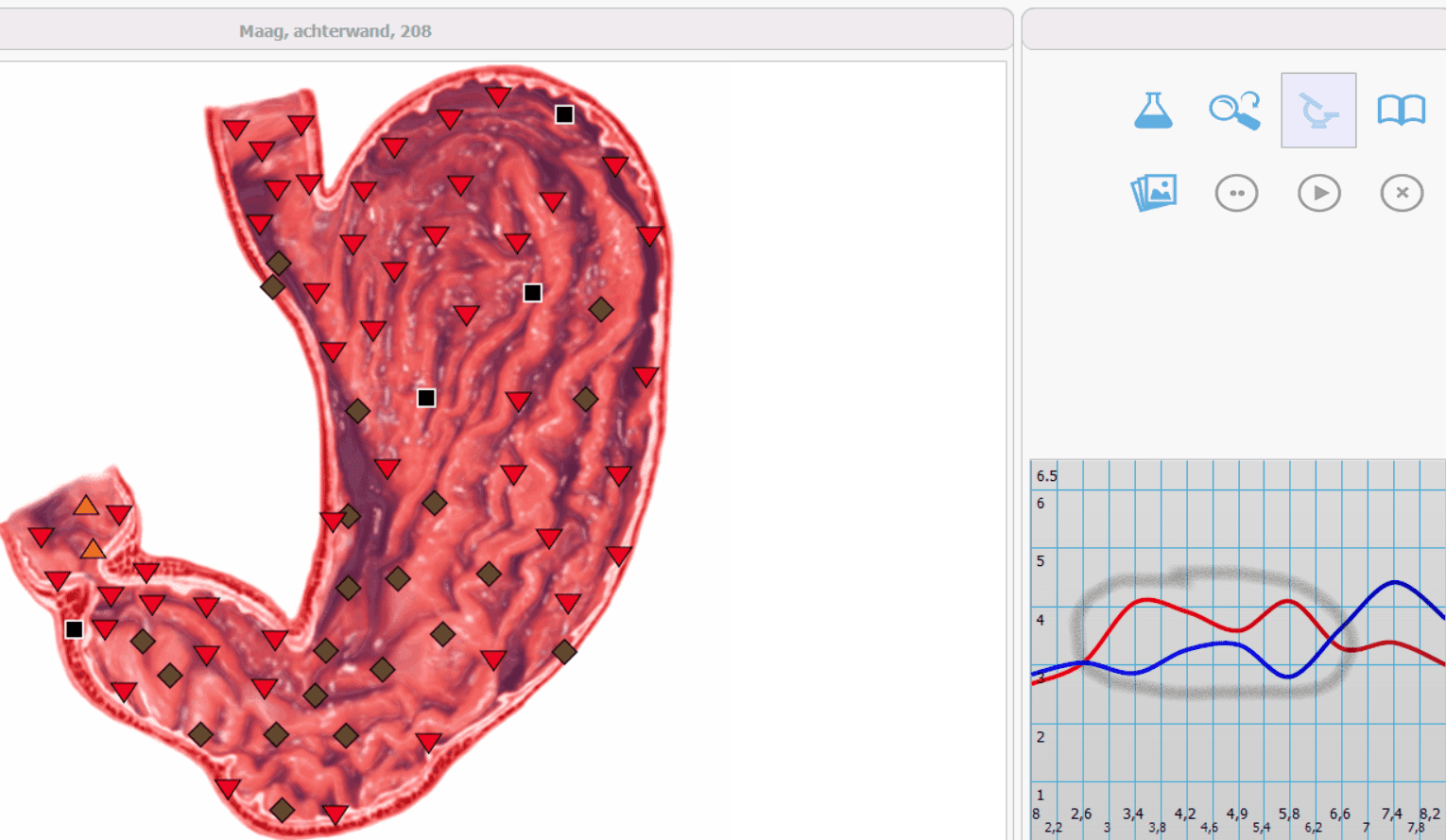The width and height of the screenshot is (1446, 840).
Task: Select the topmost red triangle on the fundus
Action: (498, 95)
